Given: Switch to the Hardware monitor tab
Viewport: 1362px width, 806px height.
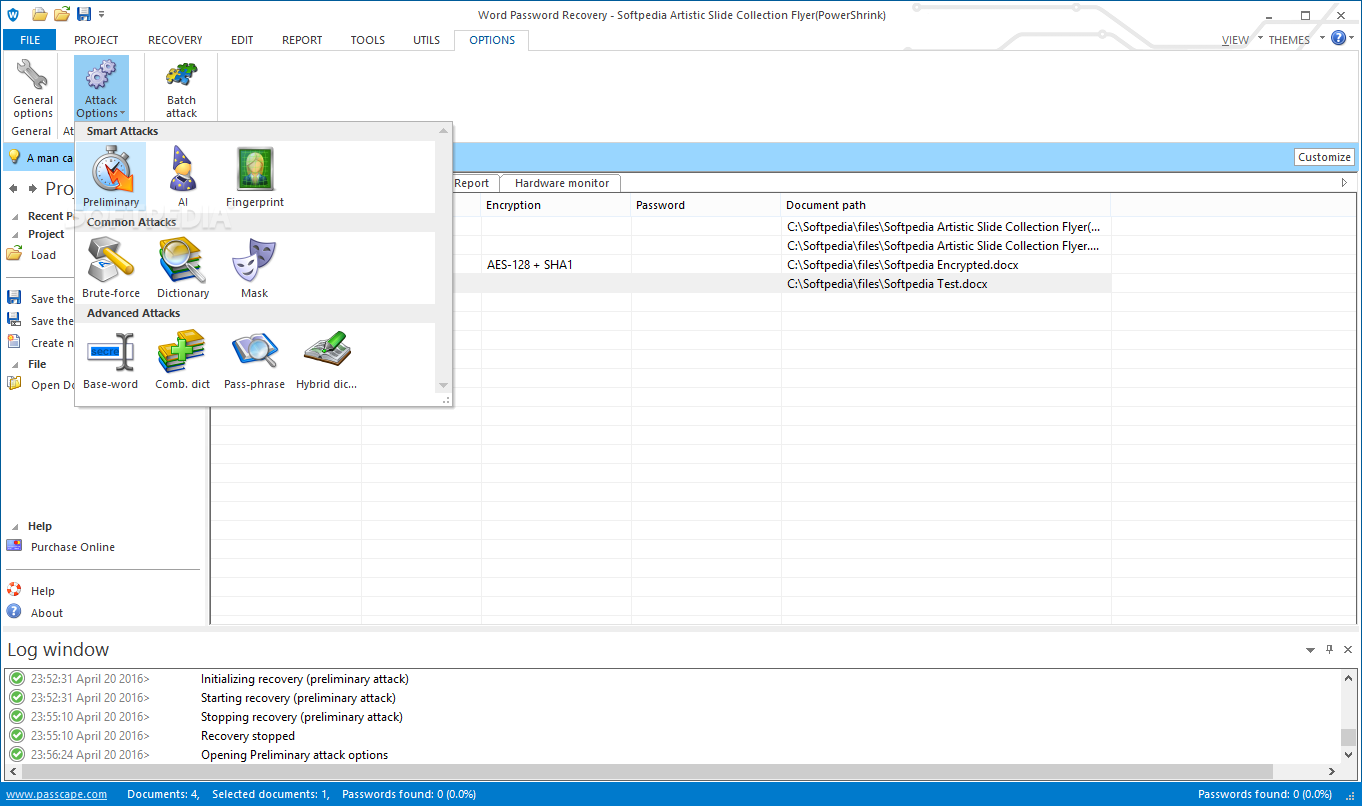Looking at the screenshot, I should (562, 183).
